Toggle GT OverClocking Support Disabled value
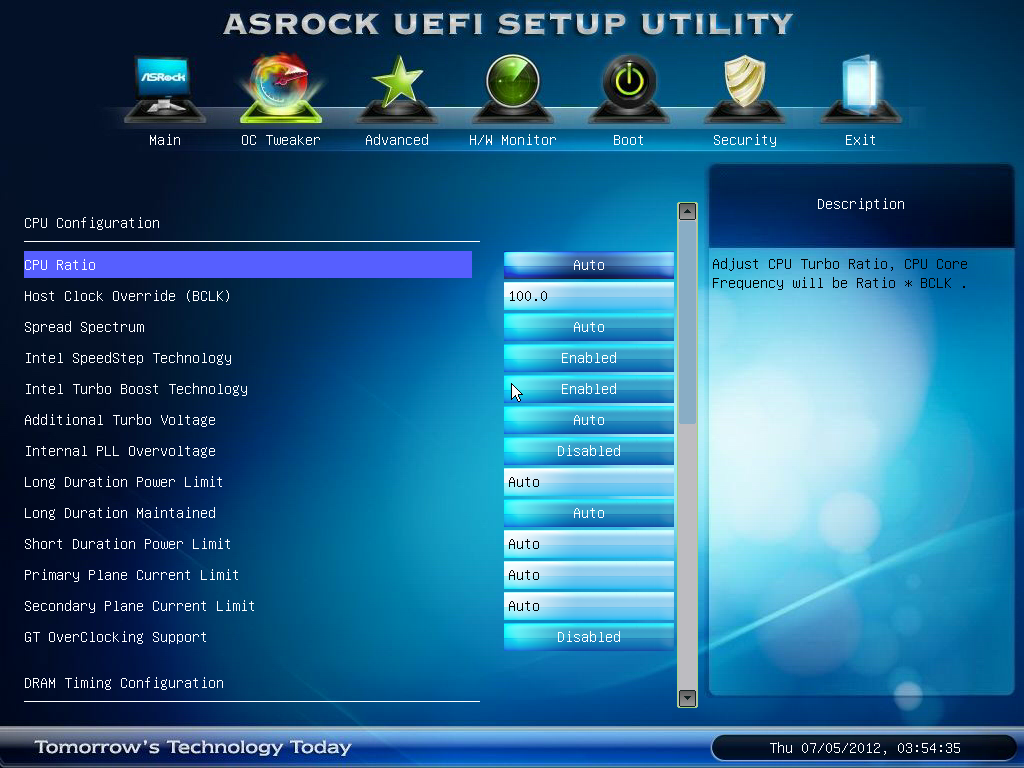Viewport: 1024px width, 768px height. pos(588,637)
